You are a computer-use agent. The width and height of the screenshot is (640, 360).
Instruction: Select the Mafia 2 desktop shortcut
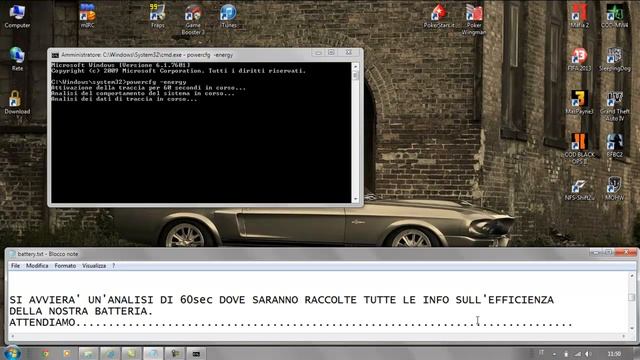tap(579, 16)
